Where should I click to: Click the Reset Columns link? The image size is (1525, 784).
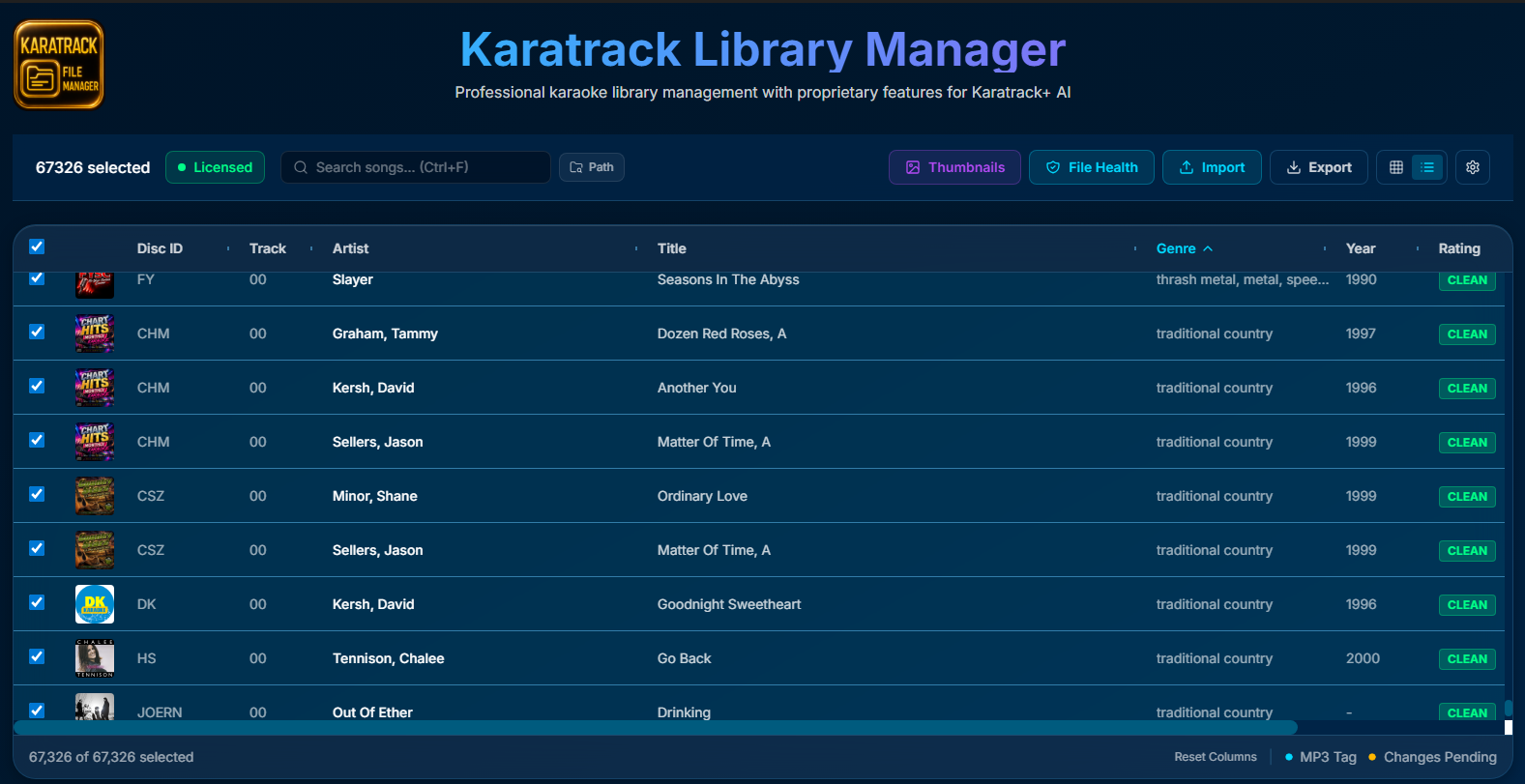tap(1216, 757)
